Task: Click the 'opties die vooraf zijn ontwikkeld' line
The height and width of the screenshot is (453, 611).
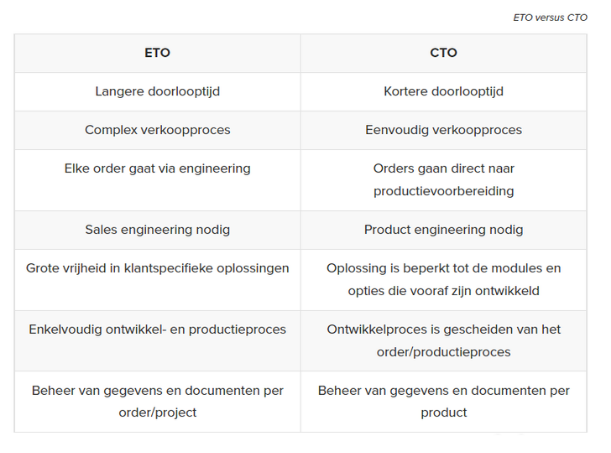Action: point(443,290)
